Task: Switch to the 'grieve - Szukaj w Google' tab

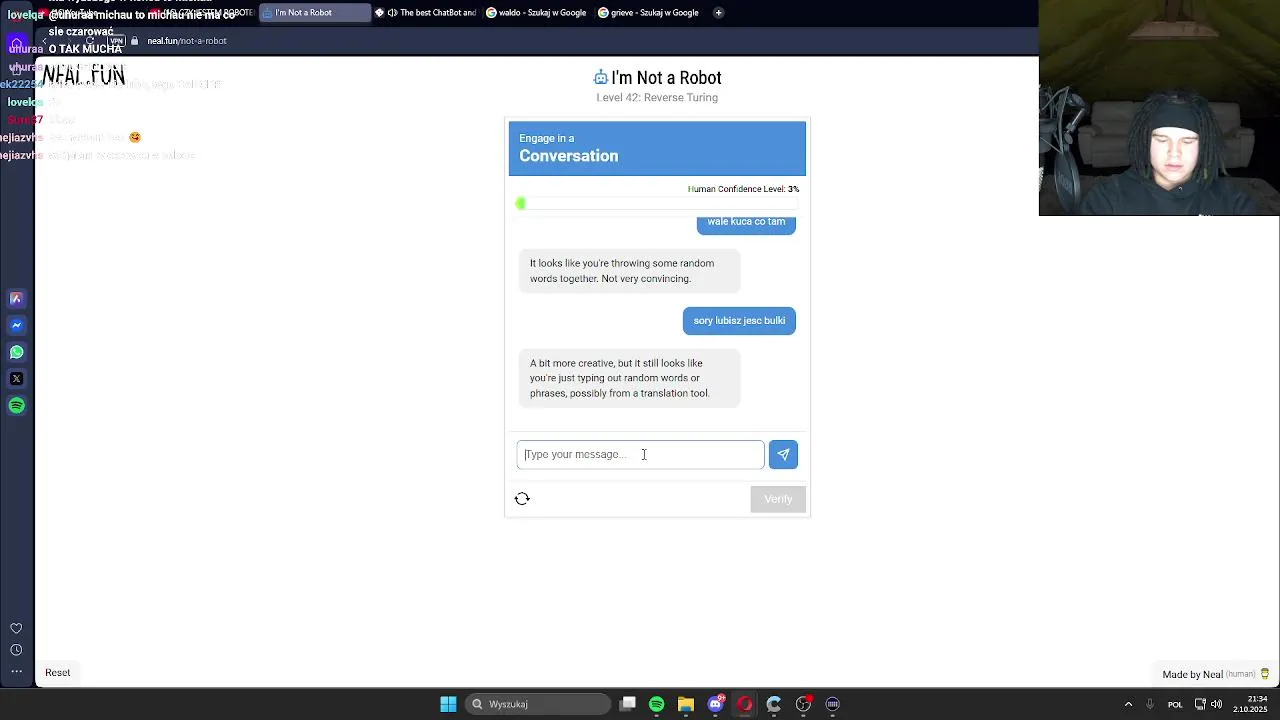Action: [x=650, y=13]
